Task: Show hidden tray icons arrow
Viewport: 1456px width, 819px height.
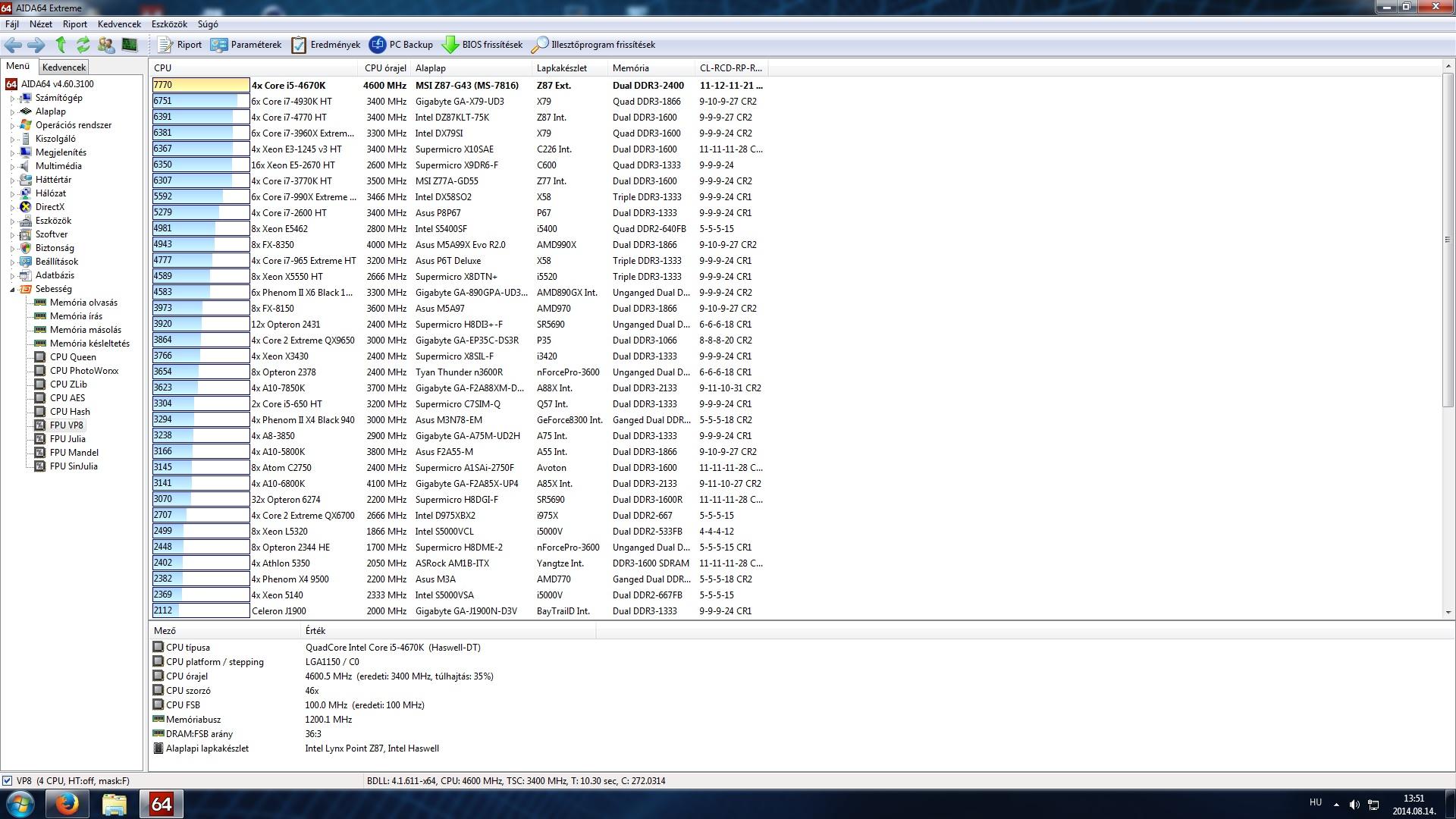Action: [x=1336, y=805]
